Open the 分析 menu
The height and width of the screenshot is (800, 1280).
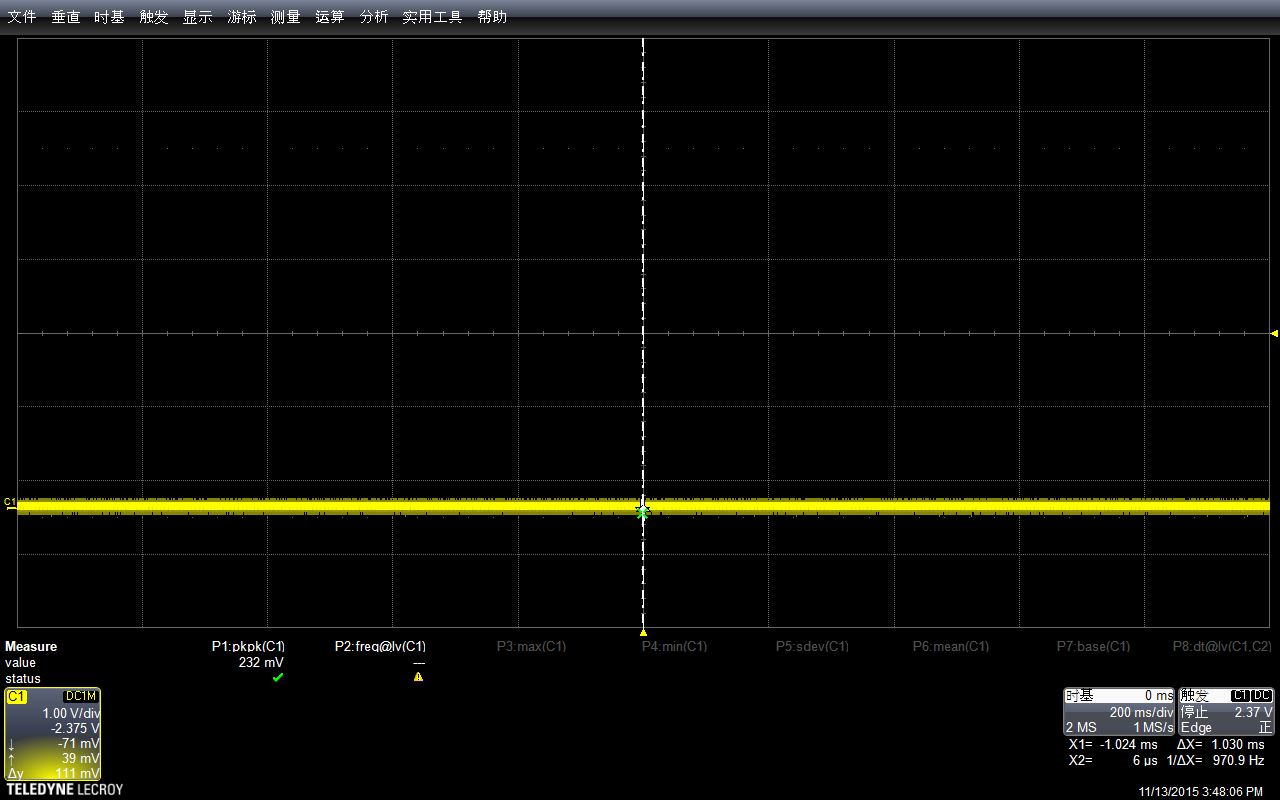(374, 17)
